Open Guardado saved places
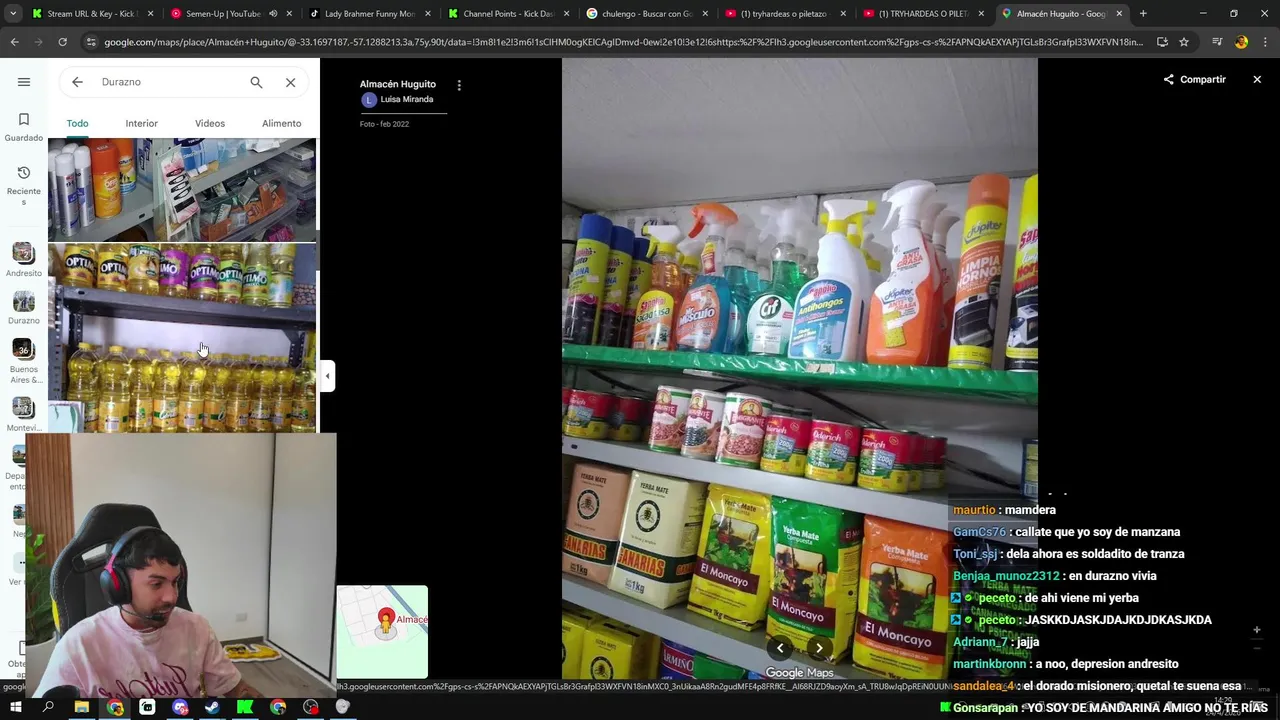Image resolution: width=1280 pixels, height=720 pixels. pyautogui.click(x=24, y=127)
